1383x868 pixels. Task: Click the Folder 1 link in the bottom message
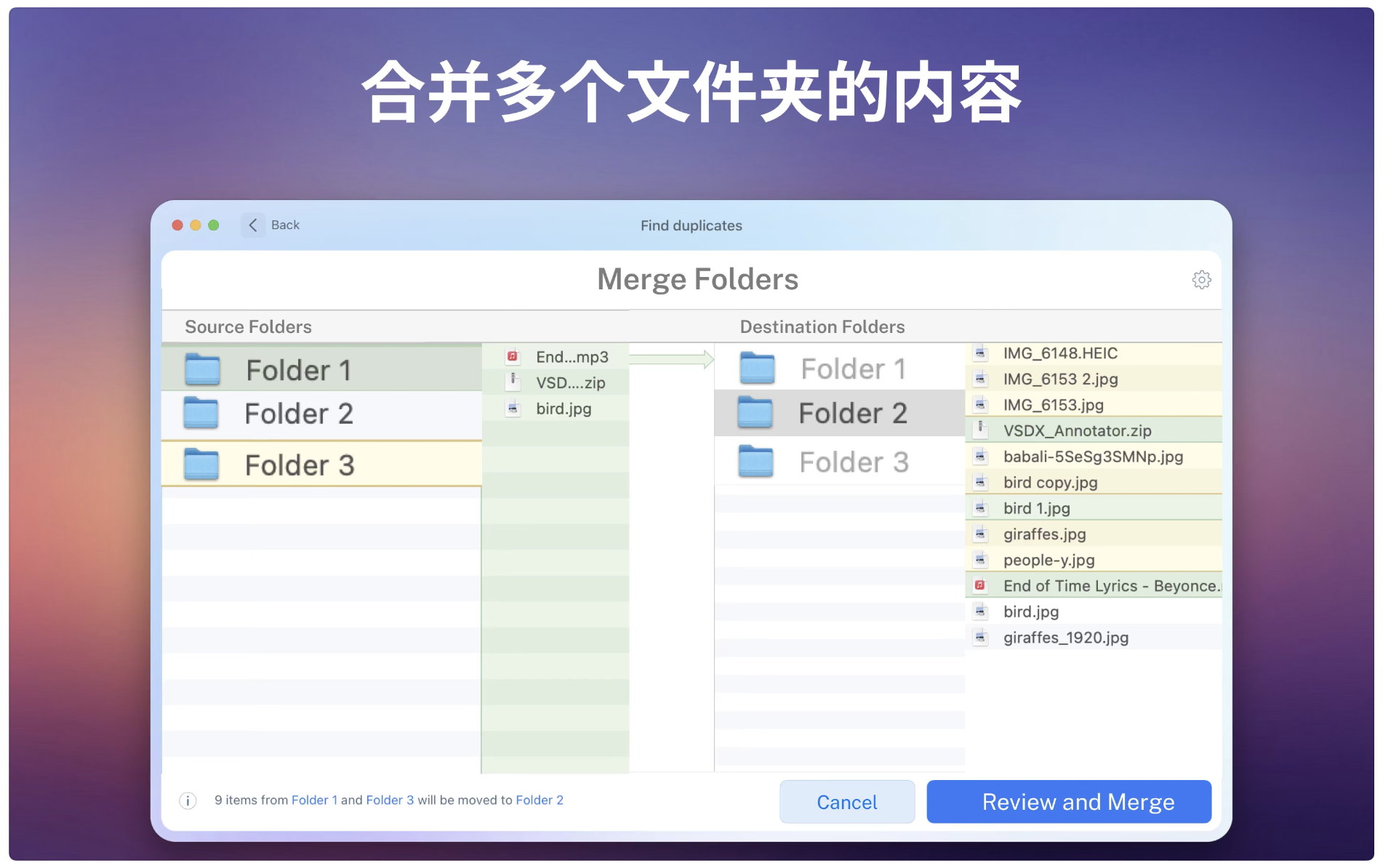pos(313,800)
